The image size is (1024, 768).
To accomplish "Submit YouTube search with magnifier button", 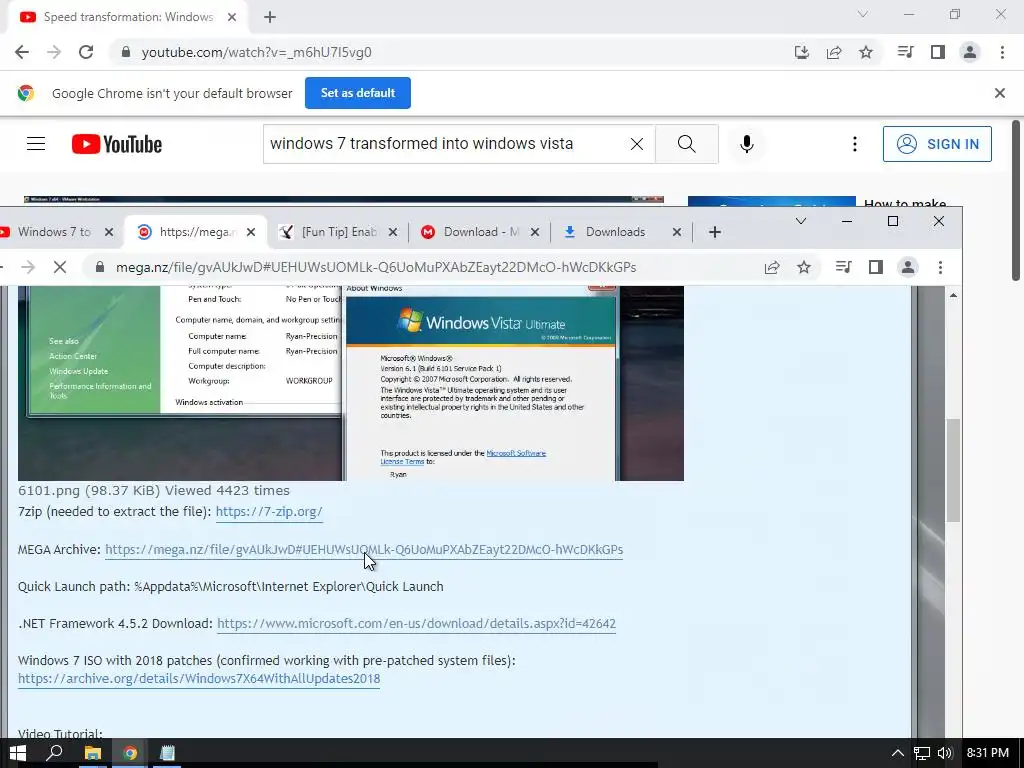I will (x=686, y=144).
